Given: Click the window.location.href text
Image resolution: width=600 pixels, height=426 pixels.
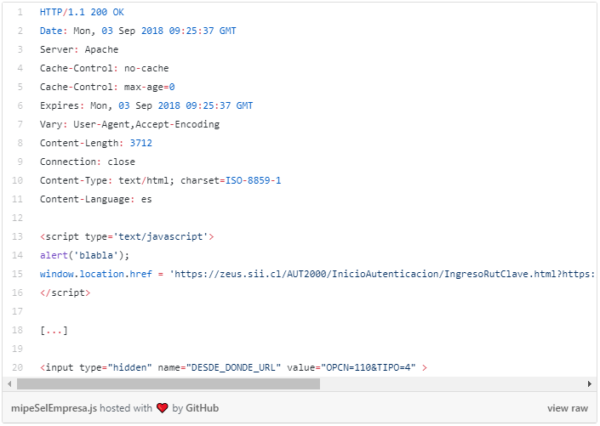Looking at the screenshot, I should 96,274.
